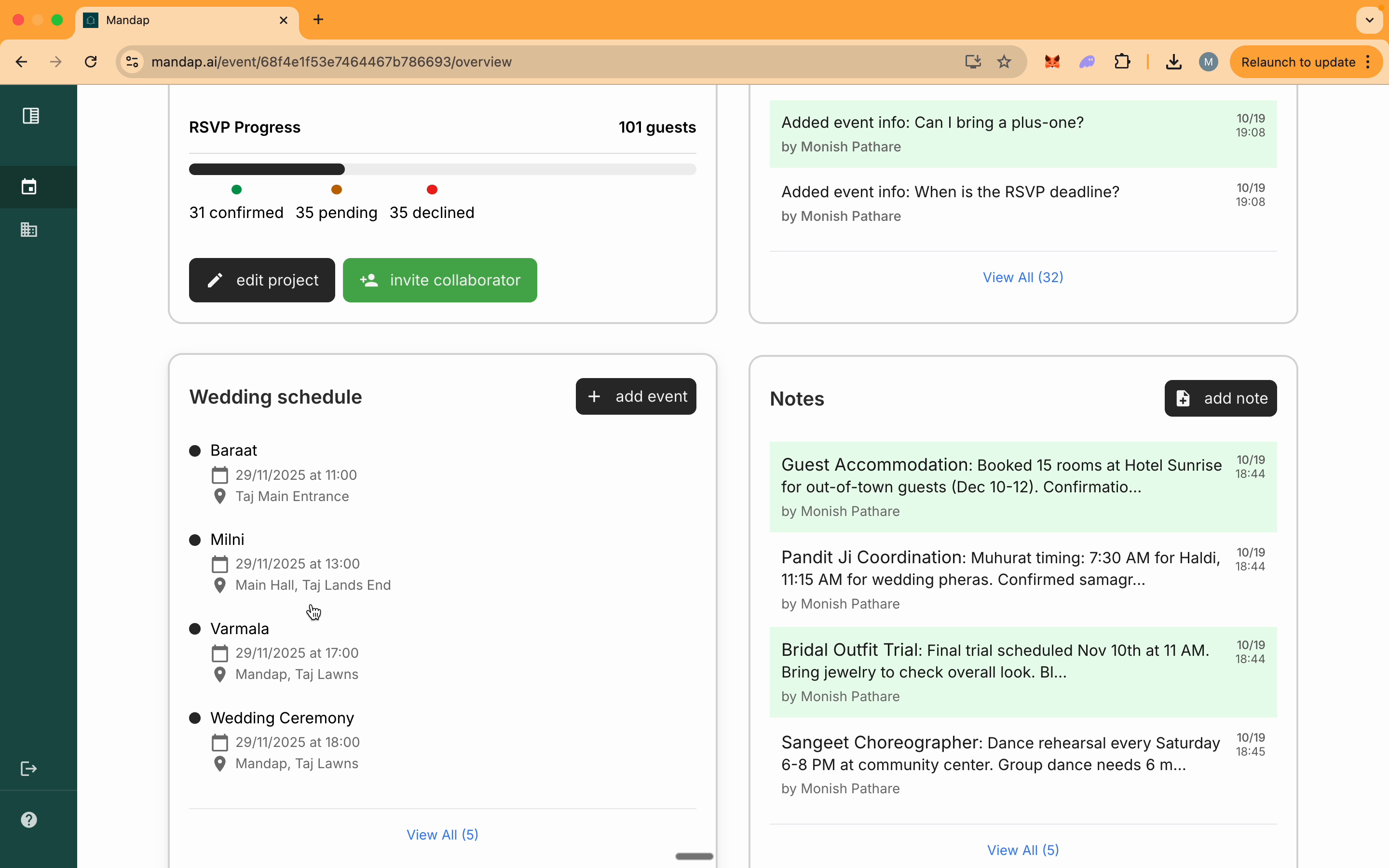Open View All (32) event info link
The image size is (1389, 868).
point(1023,277)
